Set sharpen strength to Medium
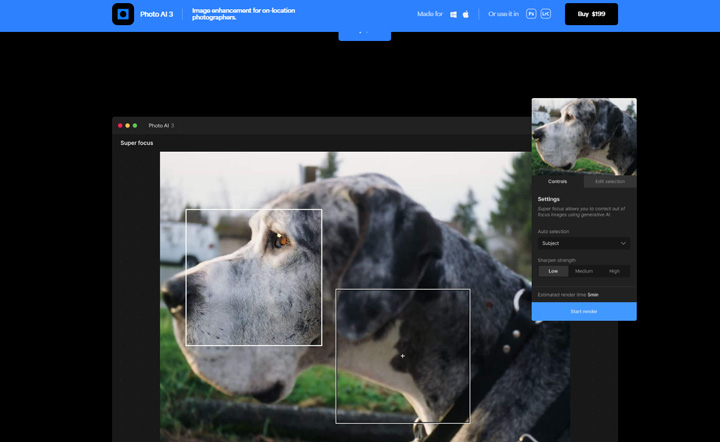 tap(584, 271)
